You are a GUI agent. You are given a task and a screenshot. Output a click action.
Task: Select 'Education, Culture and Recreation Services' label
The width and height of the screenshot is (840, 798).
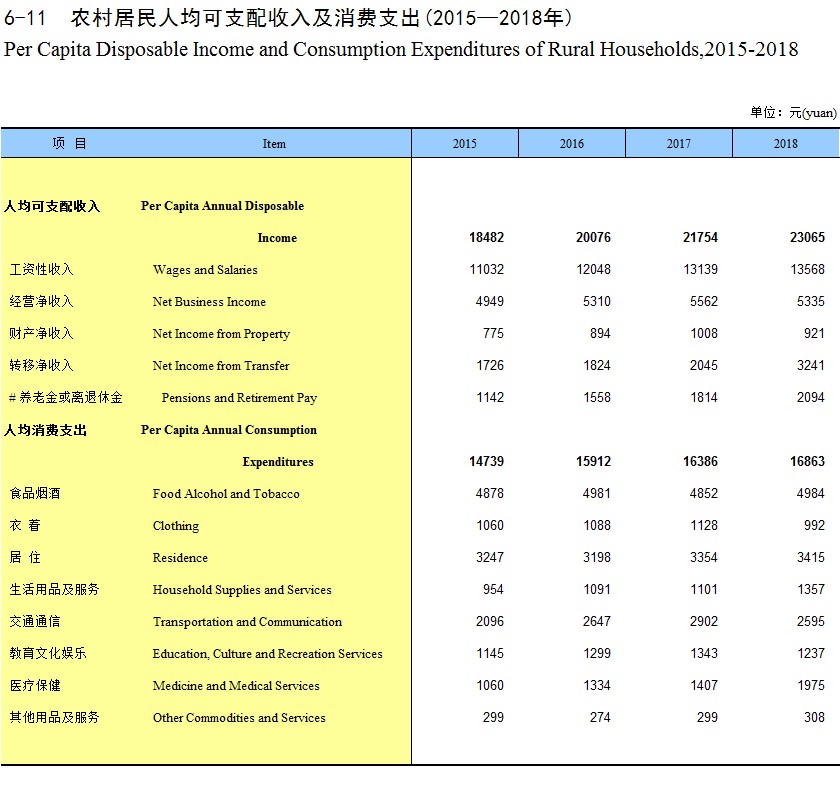pyautogui.click(x=267, y=653)
